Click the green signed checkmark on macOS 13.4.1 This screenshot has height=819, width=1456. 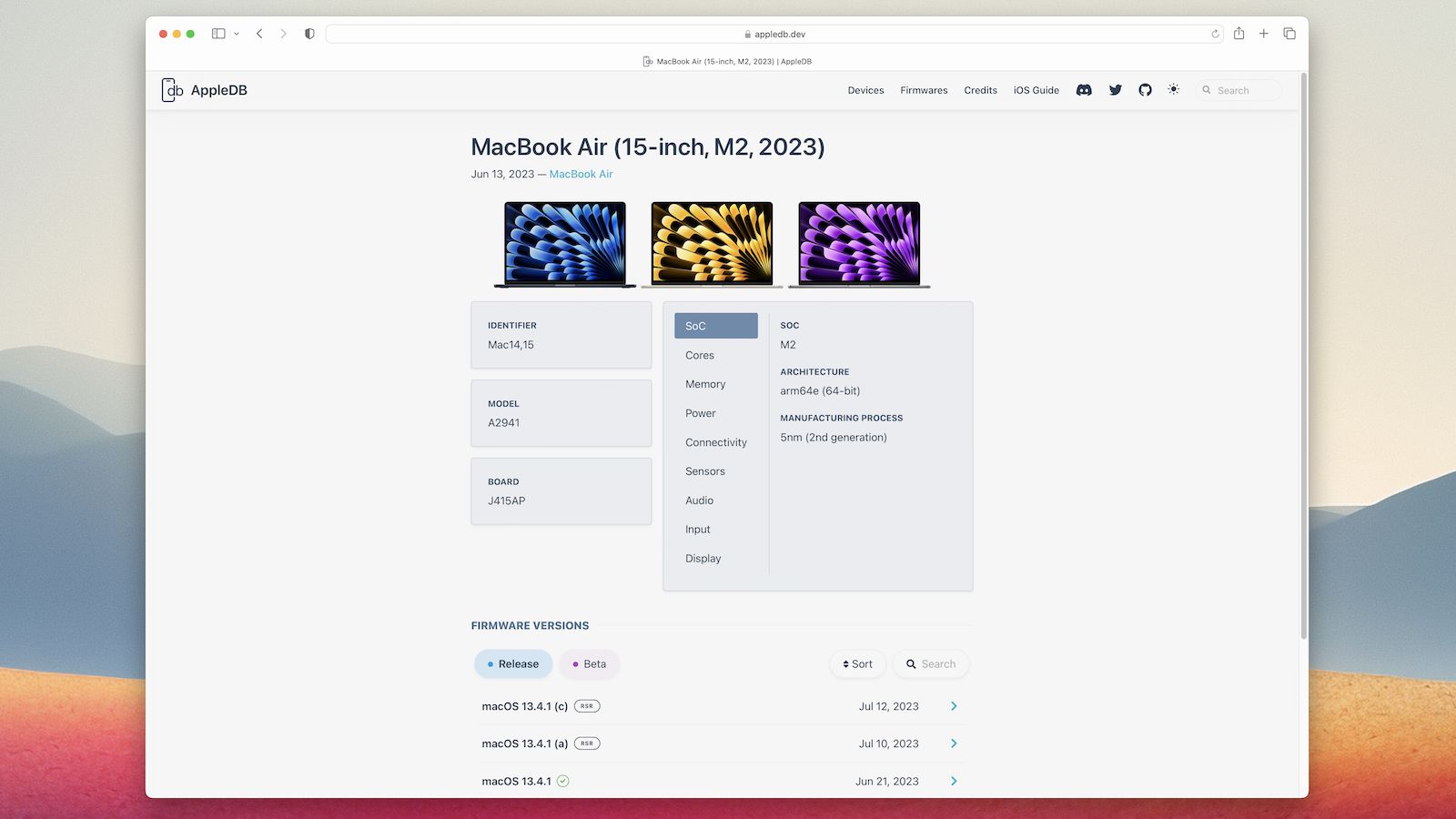[x=563, y=781]
